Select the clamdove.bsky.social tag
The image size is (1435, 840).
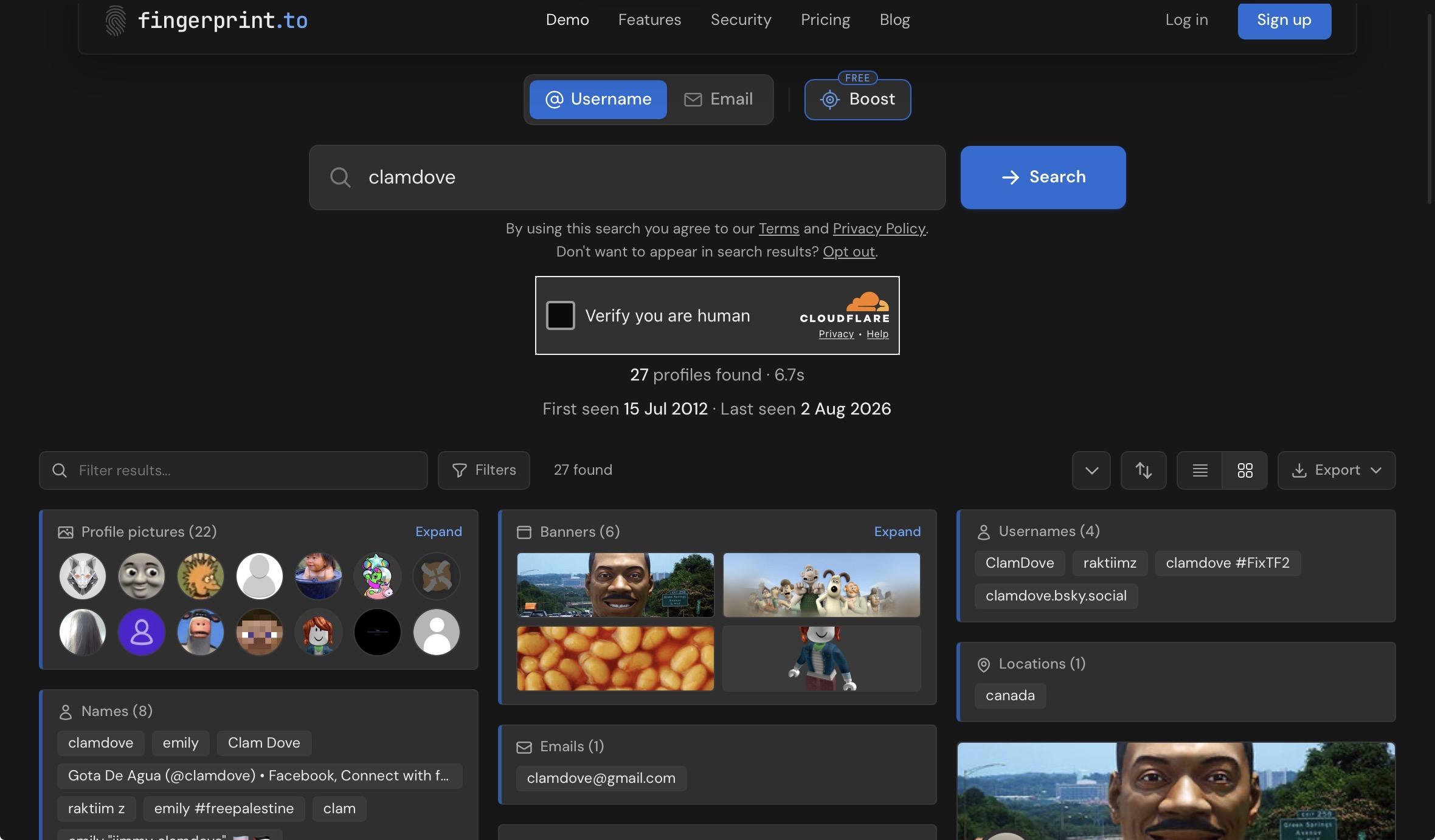[x=1056, y=596]
